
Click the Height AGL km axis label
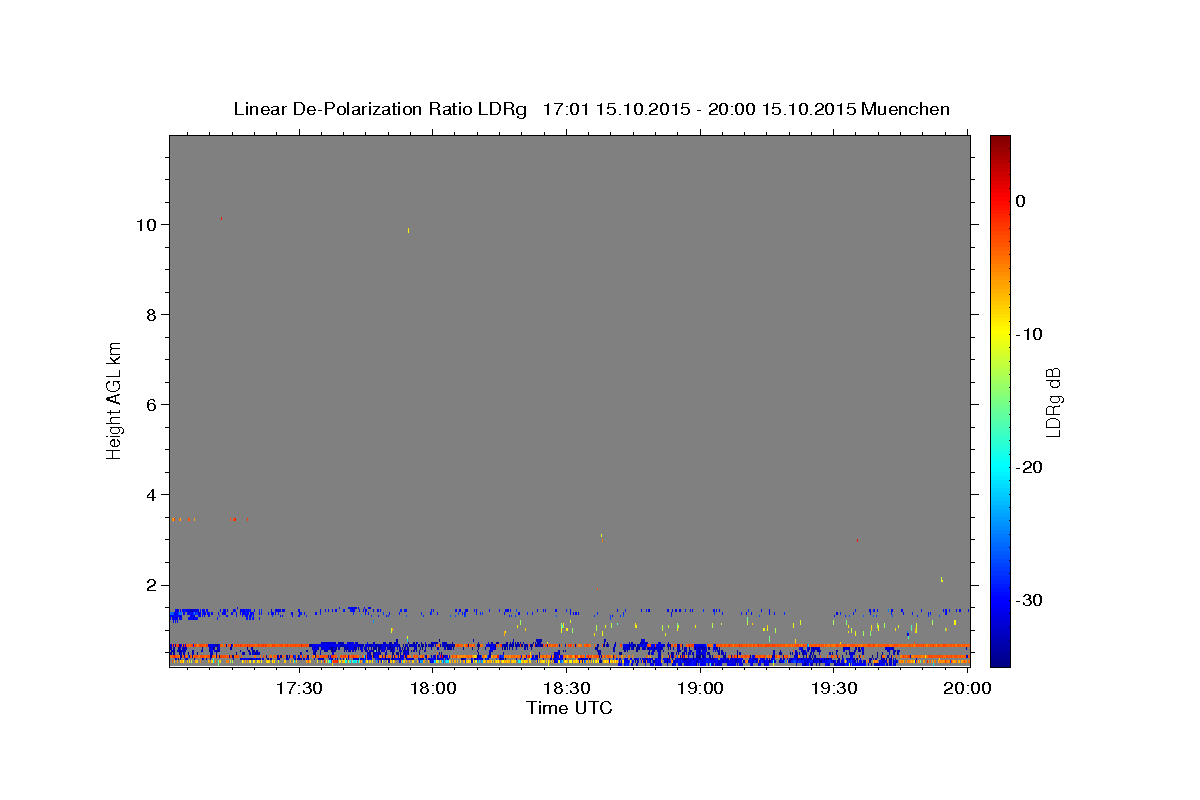(x=115, y=400)
